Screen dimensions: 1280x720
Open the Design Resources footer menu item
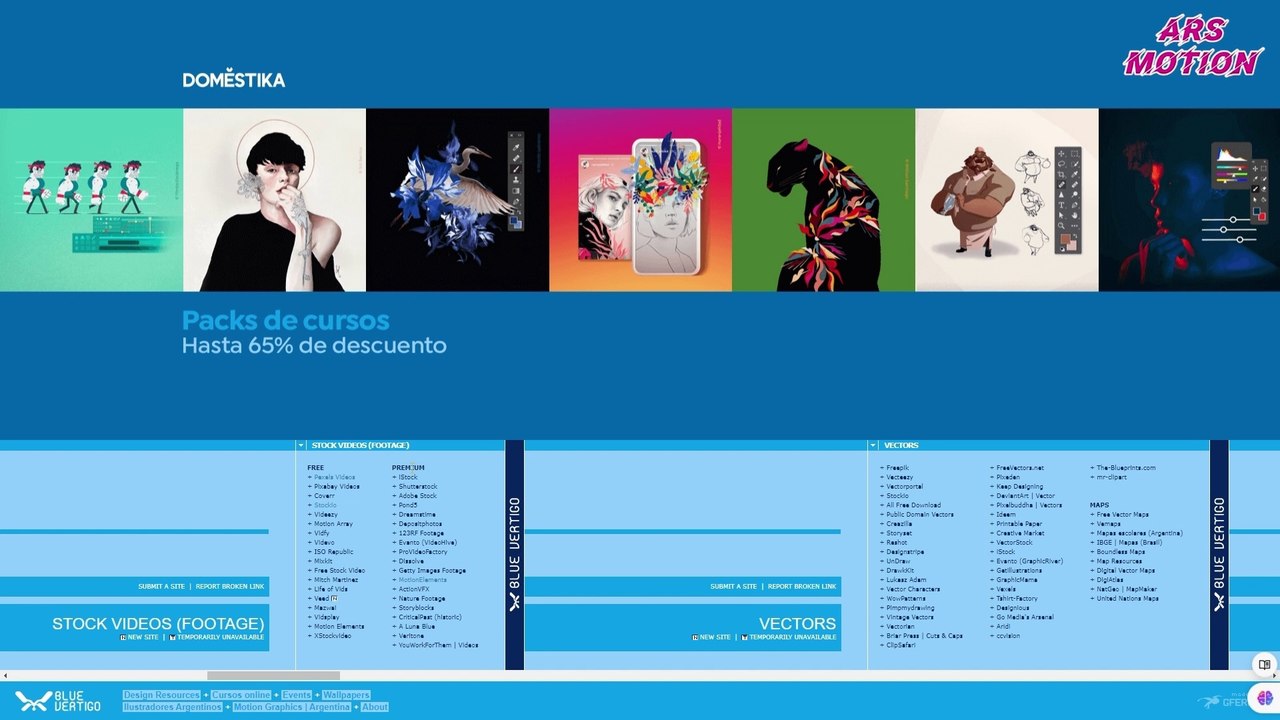pos(161,695)
